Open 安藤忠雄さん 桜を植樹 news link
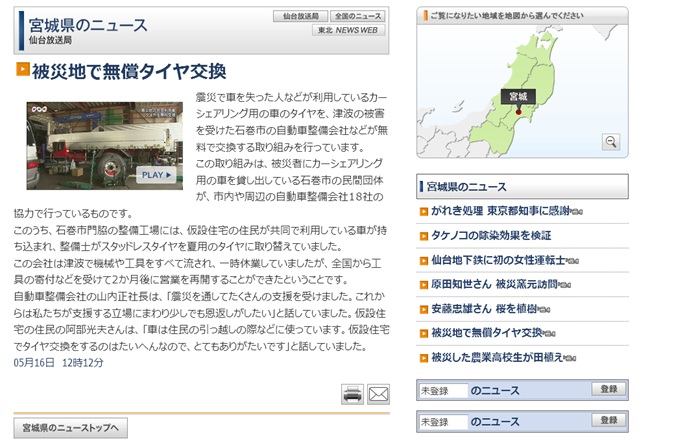 (x=484, y=308)
